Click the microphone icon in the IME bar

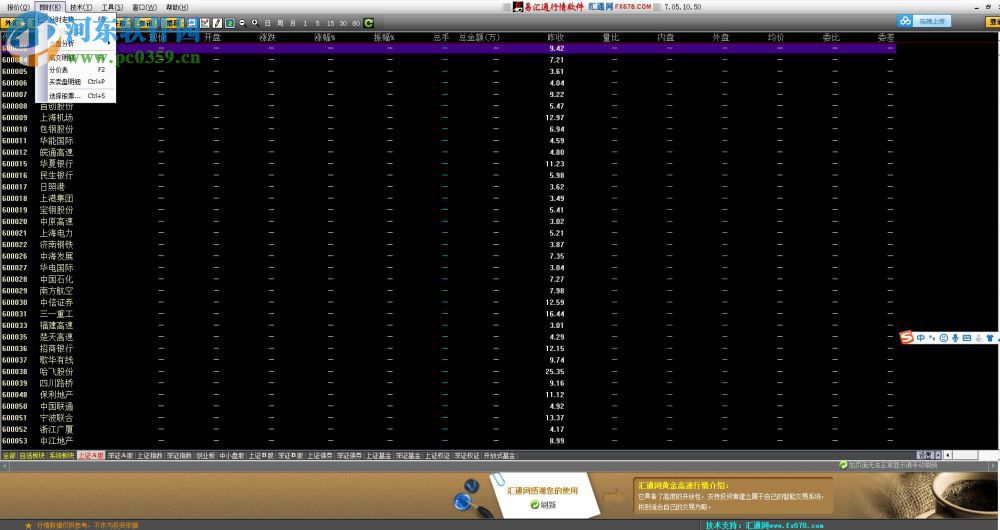(x=955, y=338)
